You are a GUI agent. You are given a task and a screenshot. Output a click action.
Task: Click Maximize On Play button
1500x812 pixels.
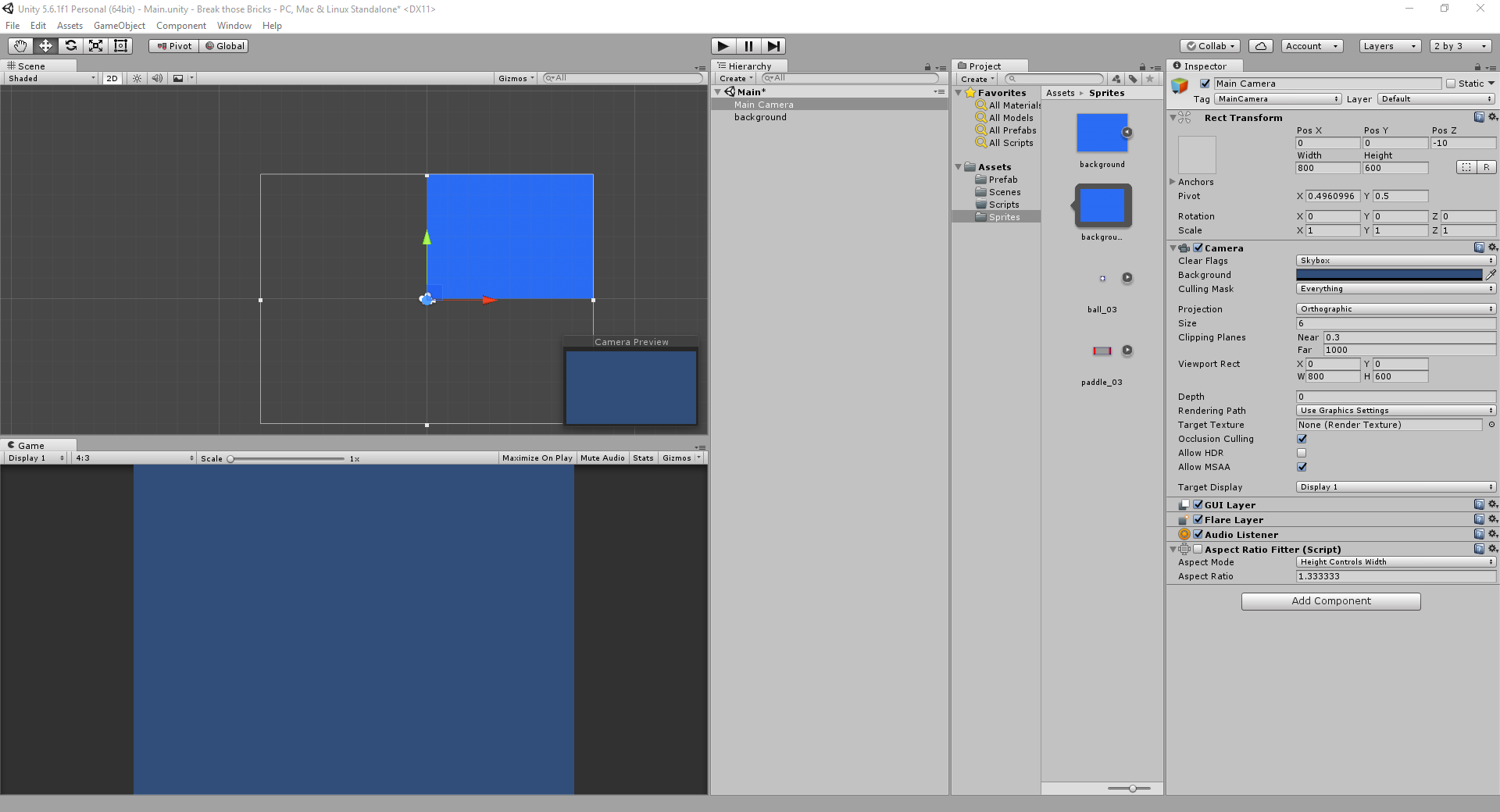(537, 458)
